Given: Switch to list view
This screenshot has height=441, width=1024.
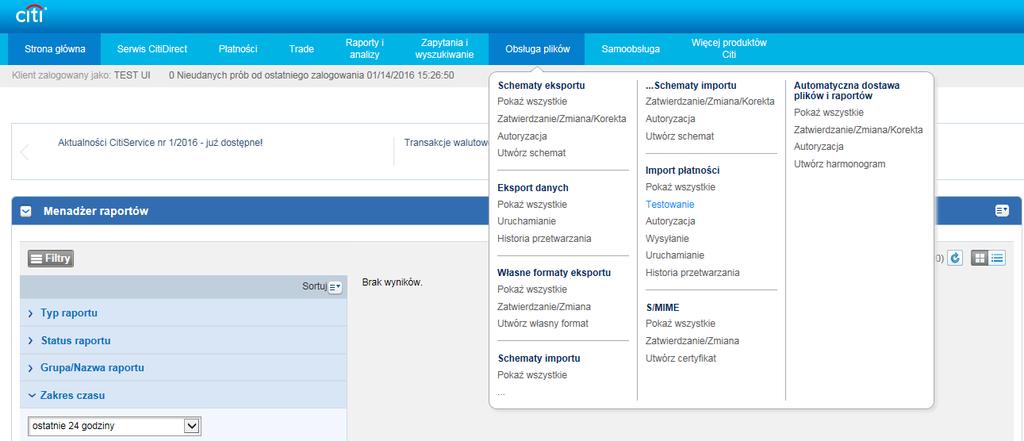Looking at the screenshot, I should coord(997,258).
